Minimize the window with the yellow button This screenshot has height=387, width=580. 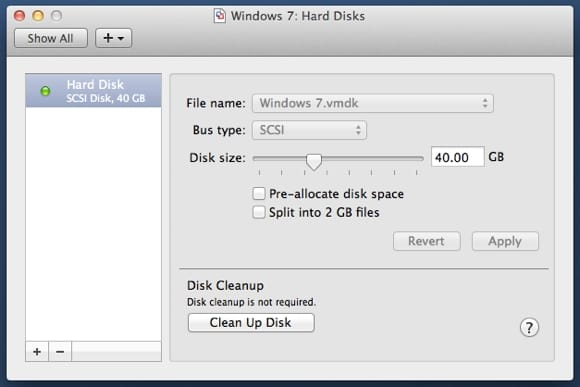pyautogui.click(x=38, y=16)
